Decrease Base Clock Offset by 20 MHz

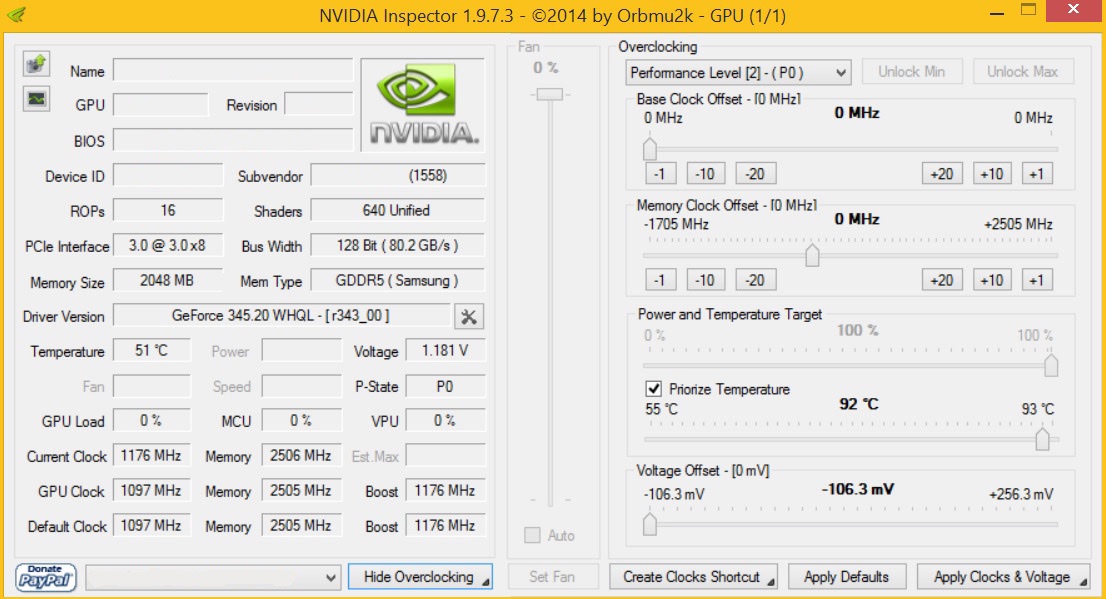click(x=755, y=174)
